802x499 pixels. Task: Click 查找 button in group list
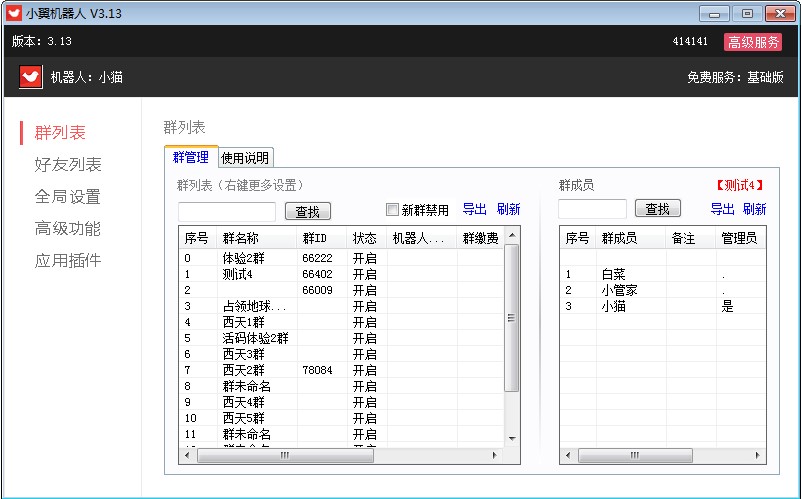pyautogui.click(x=308, y=211)
